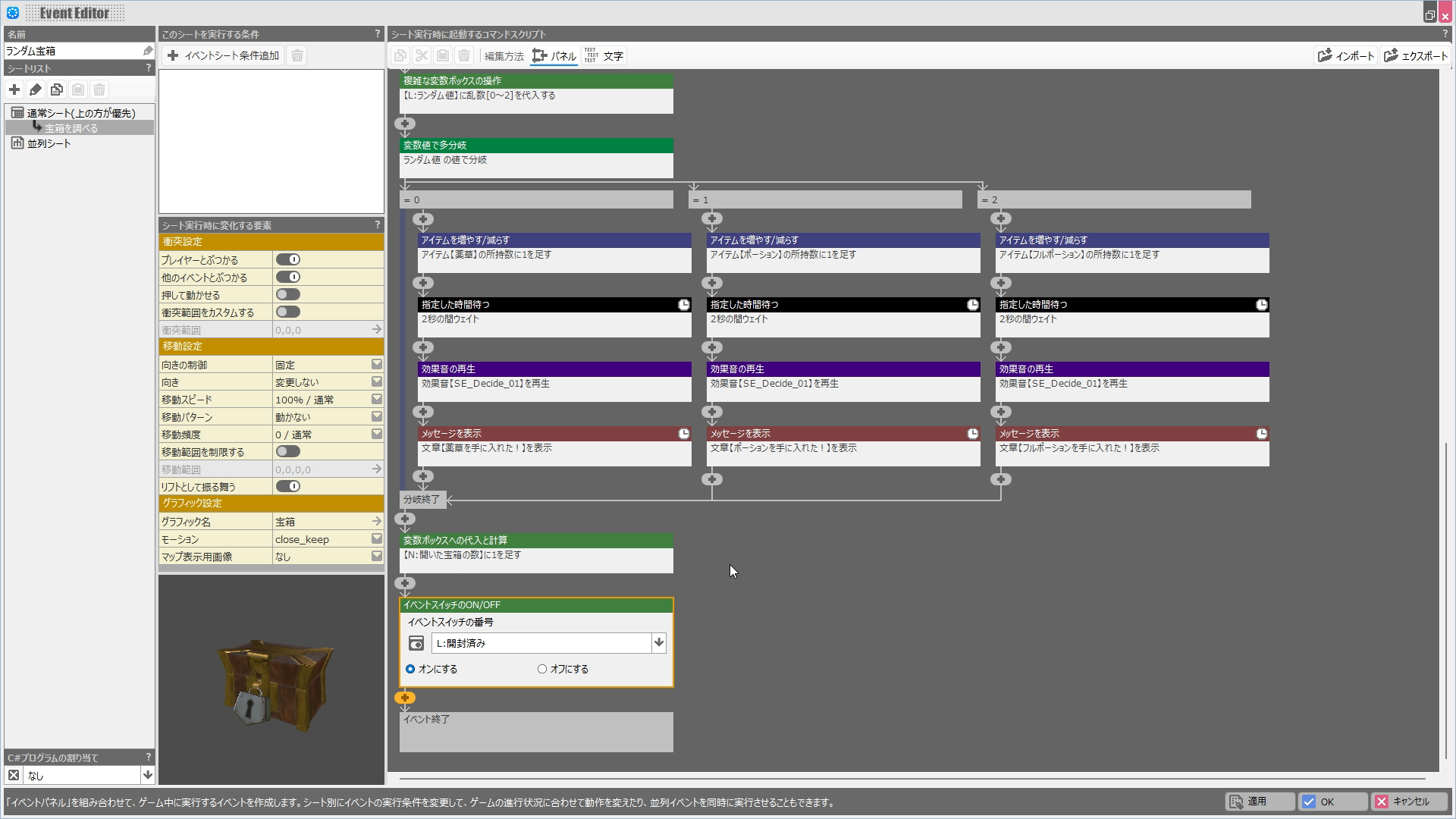Viewport: 1456px width, 819px height.
Task: Click help icon of コマンドスクリプト panel
Action: (1445, 34)
